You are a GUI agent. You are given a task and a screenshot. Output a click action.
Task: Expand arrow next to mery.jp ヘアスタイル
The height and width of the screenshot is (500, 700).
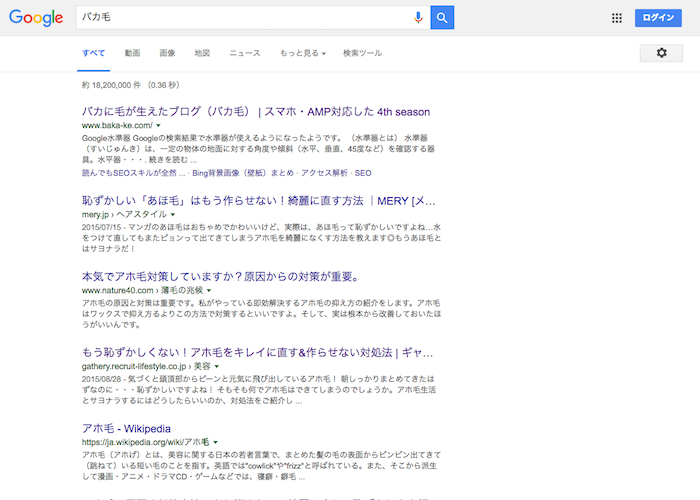[173, 215]
